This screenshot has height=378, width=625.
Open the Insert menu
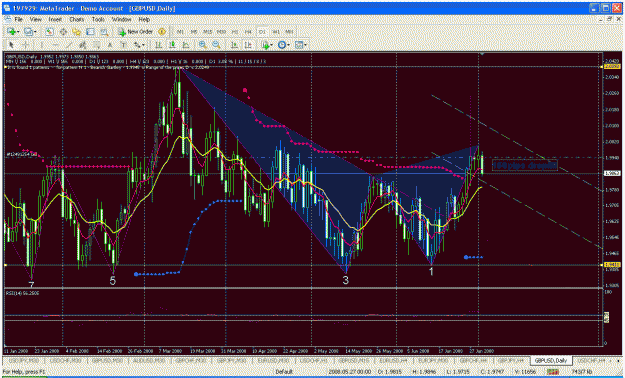point(55,19)
